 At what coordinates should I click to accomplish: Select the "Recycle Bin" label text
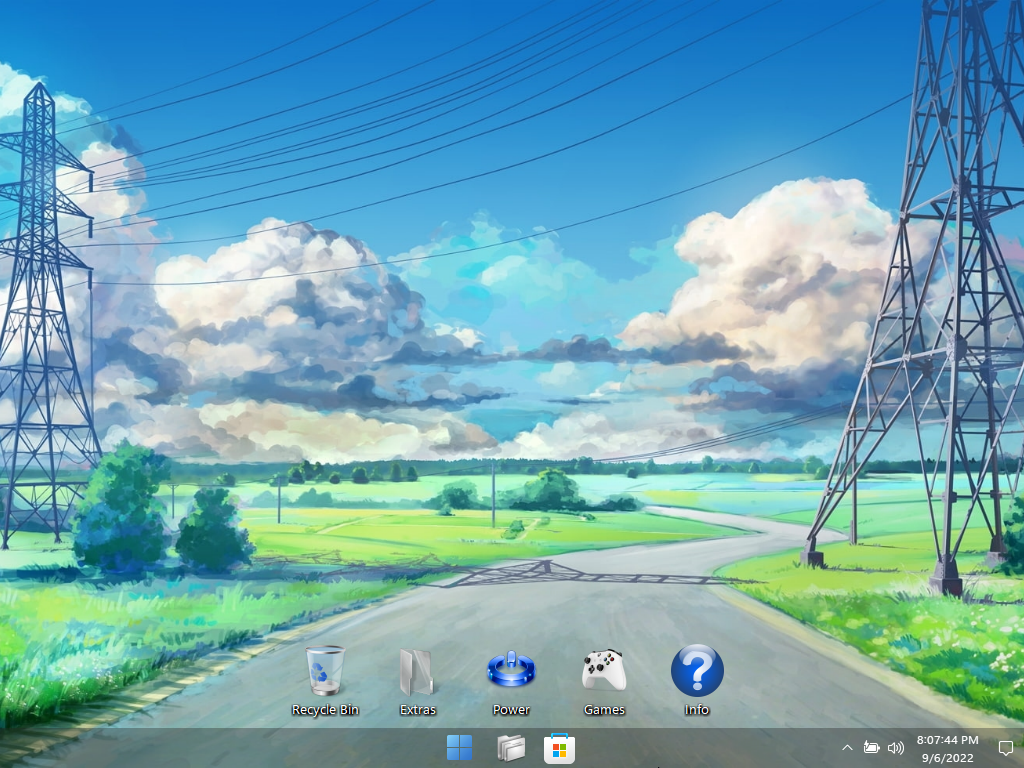coord(325,710)
